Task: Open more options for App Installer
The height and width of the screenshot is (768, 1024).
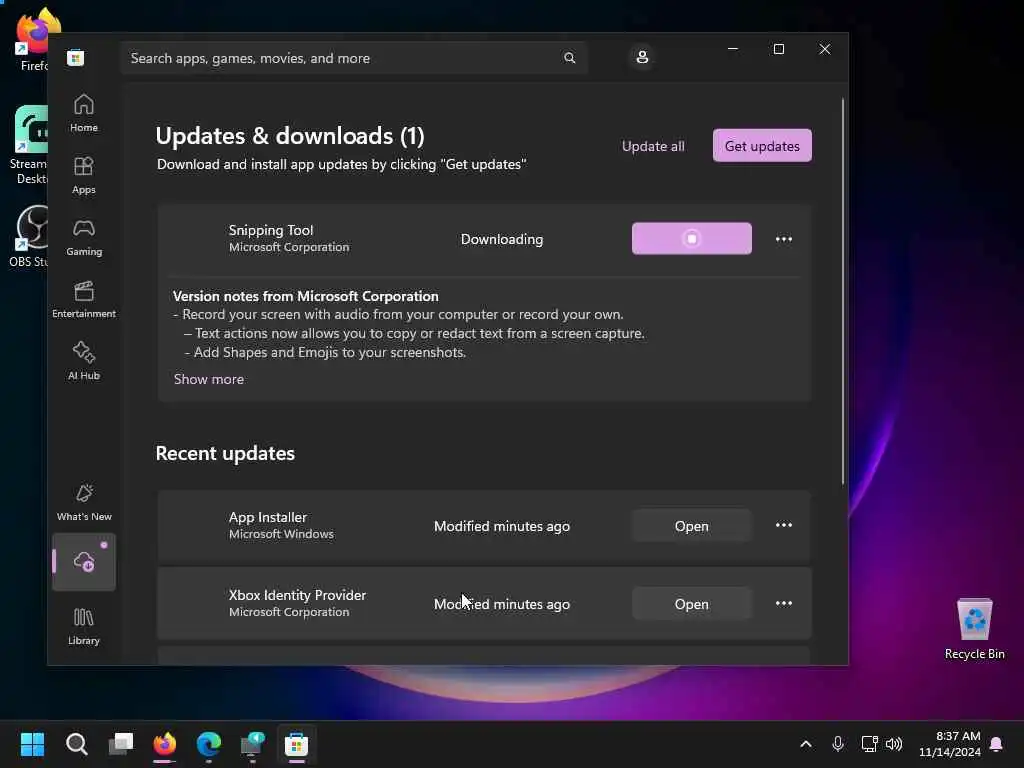Action: pyautogui.click(x=784, y=525)
